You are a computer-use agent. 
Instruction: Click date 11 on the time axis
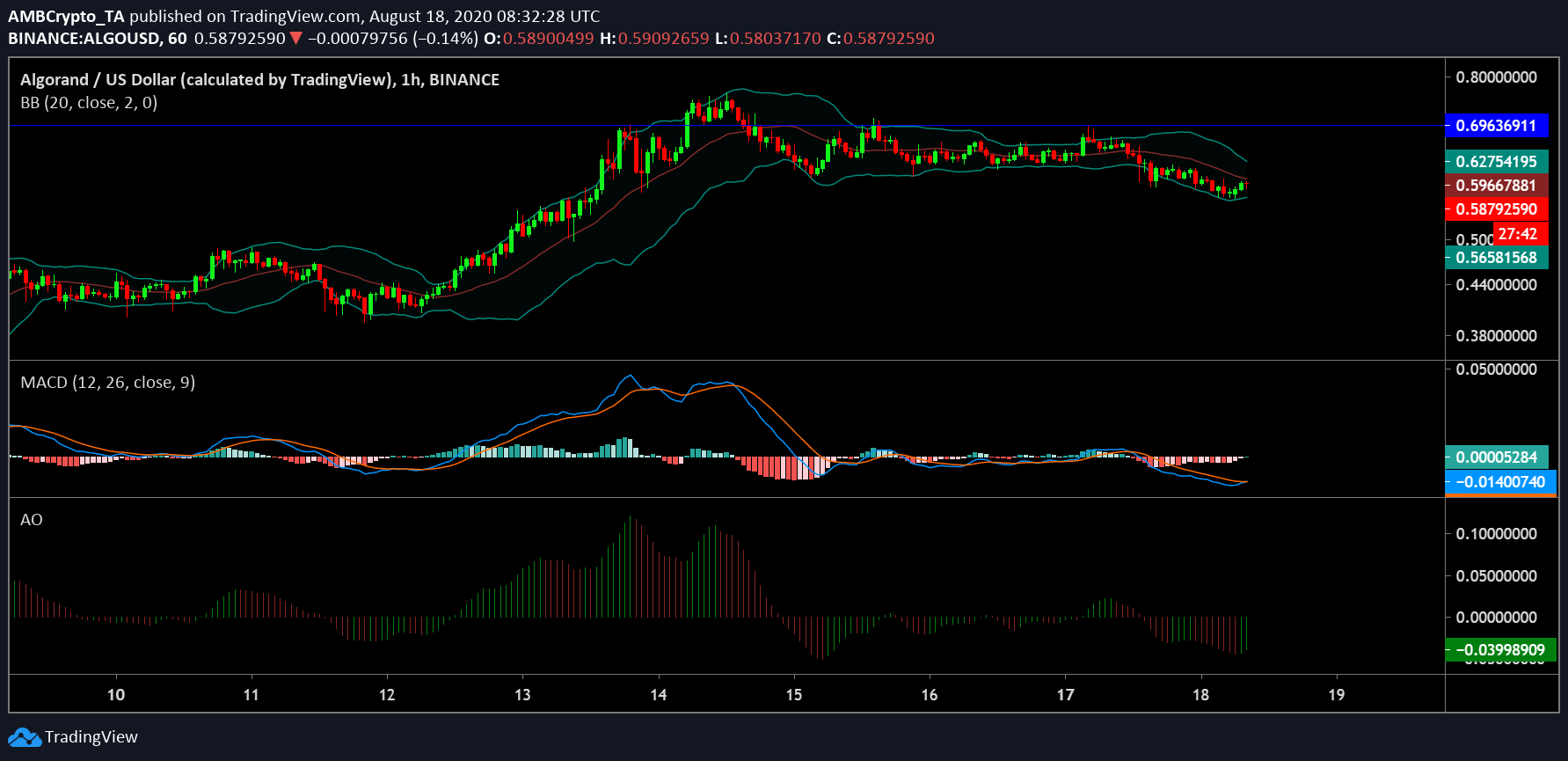[x=252, y=695]
